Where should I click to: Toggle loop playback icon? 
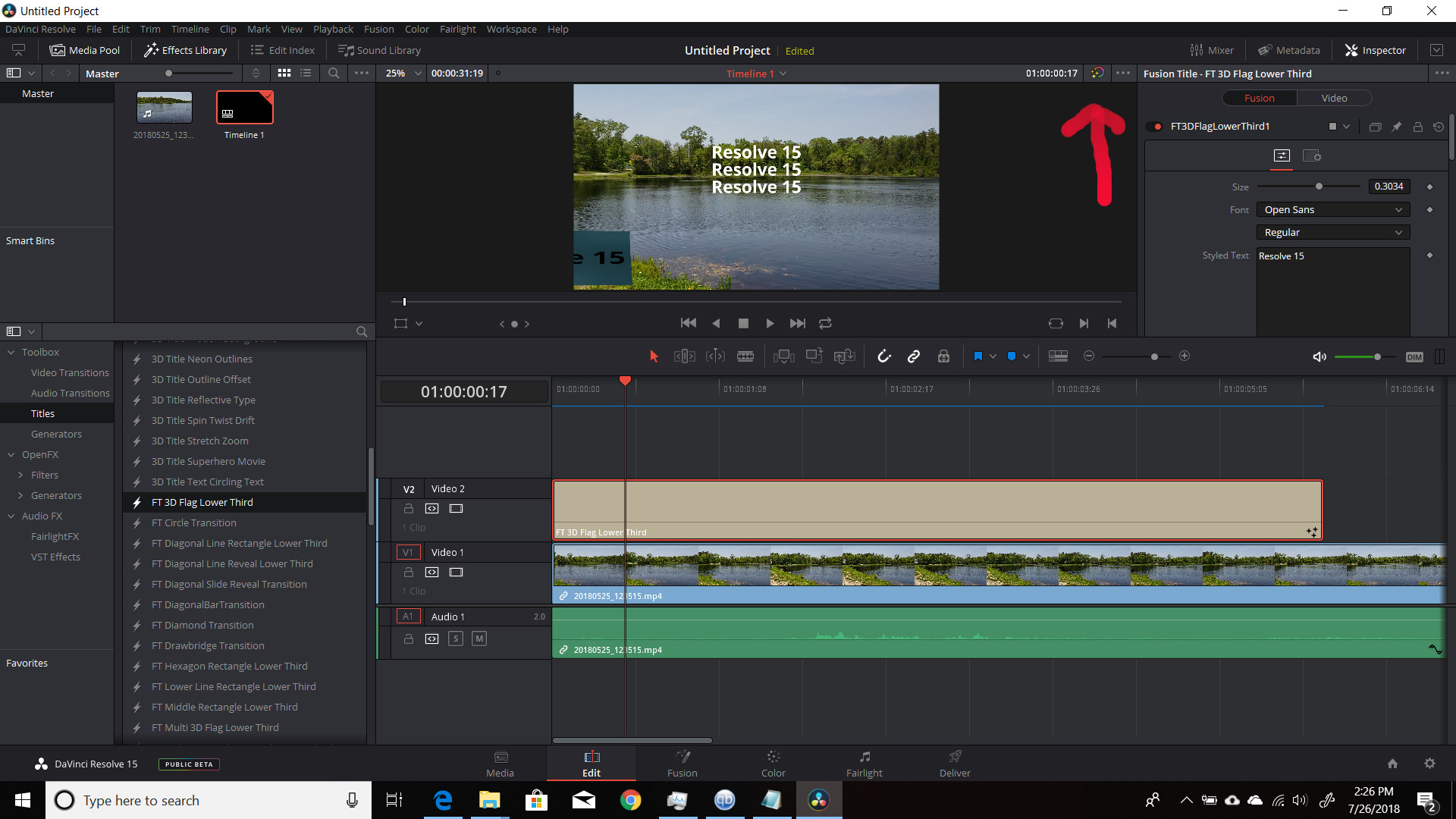(x=825, y=324)
